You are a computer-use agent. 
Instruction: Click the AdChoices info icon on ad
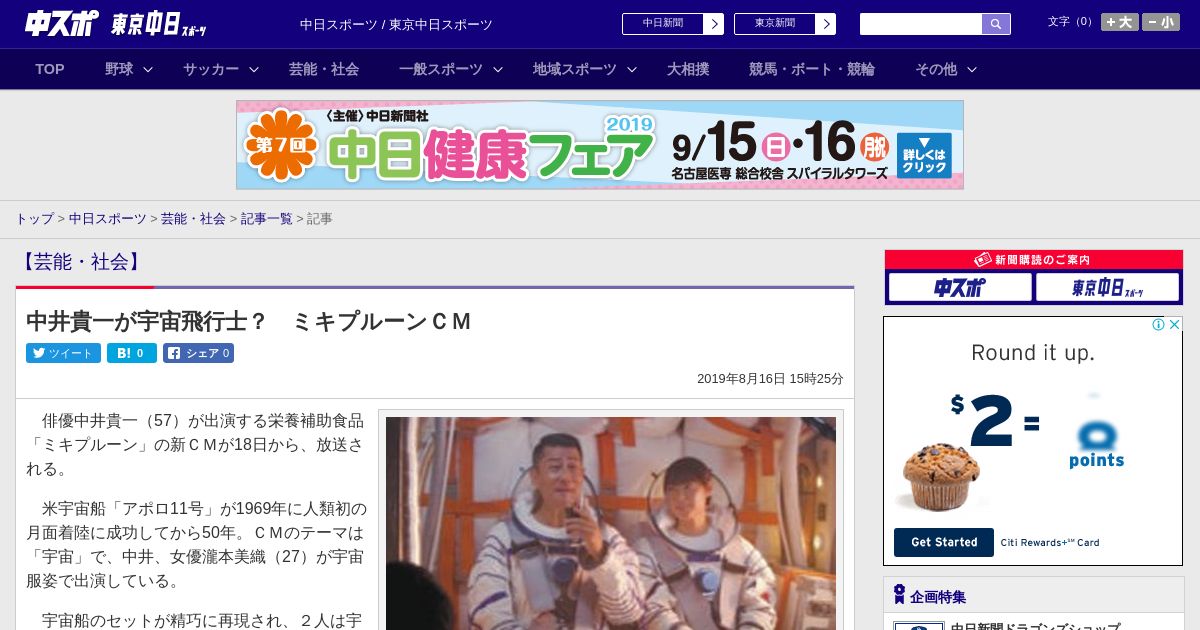point(1159,324)
